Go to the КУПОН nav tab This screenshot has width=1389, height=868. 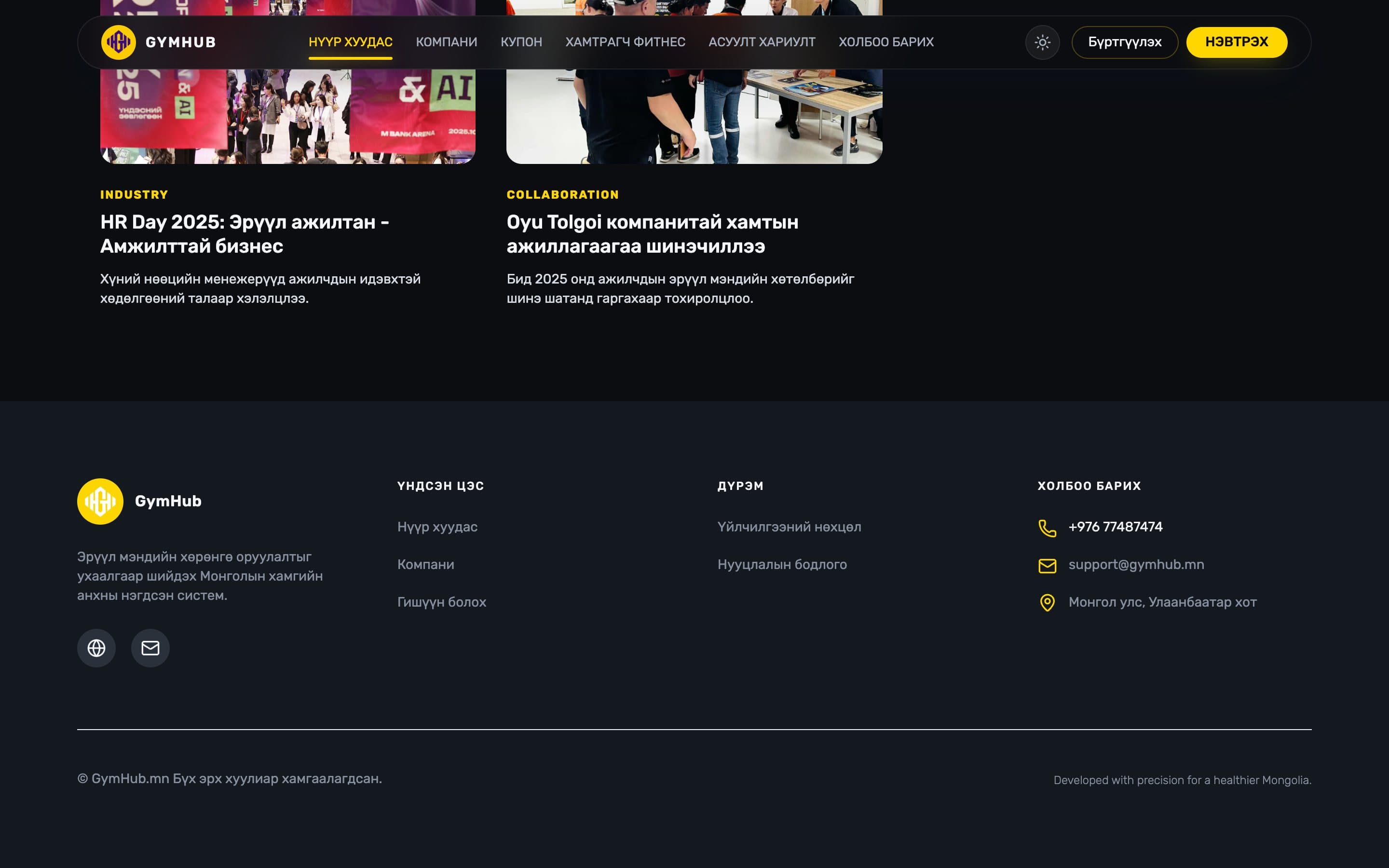tap(521, 42)
